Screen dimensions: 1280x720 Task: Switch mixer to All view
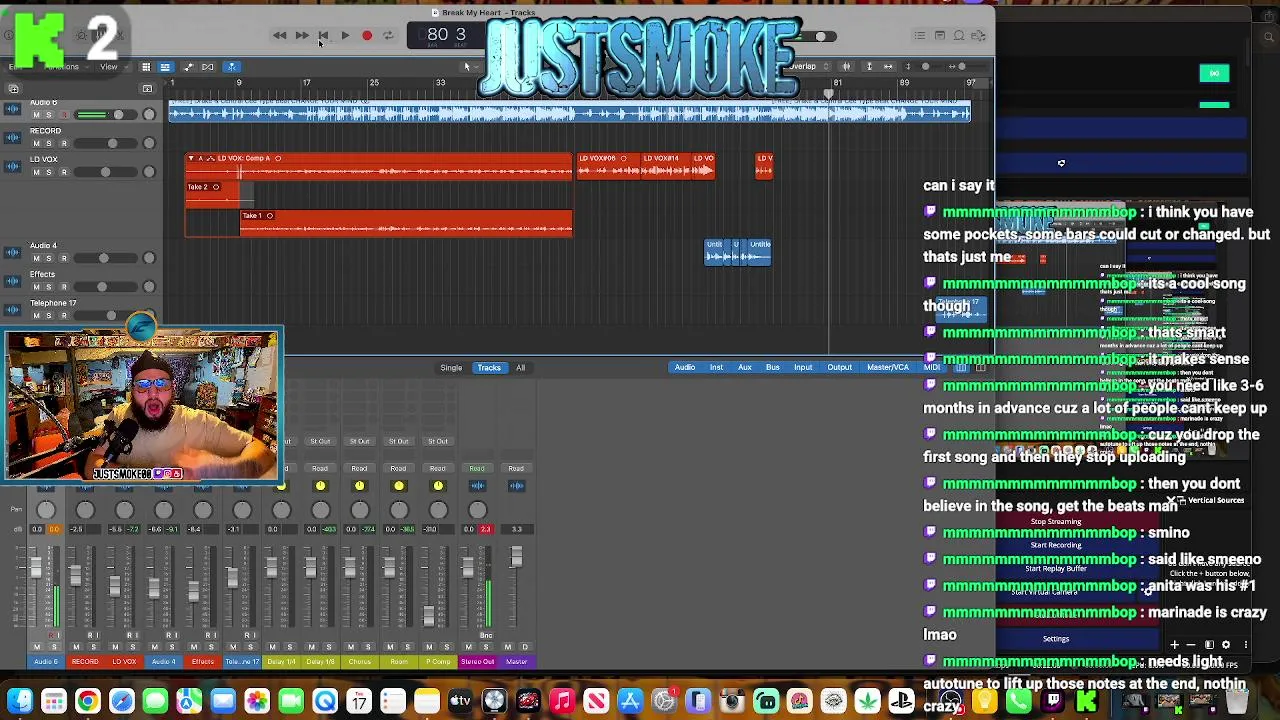520,368
